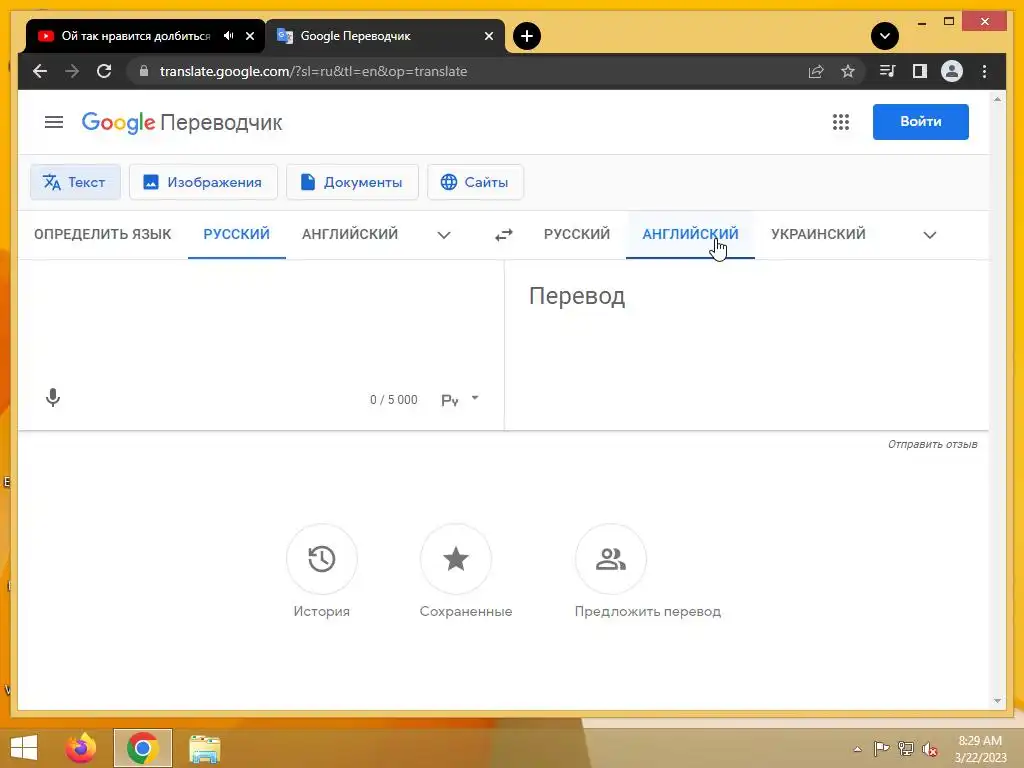This screenshot has width=1024, height=768.
Task: Reload the Translate page
Action: tap(104, 71)
